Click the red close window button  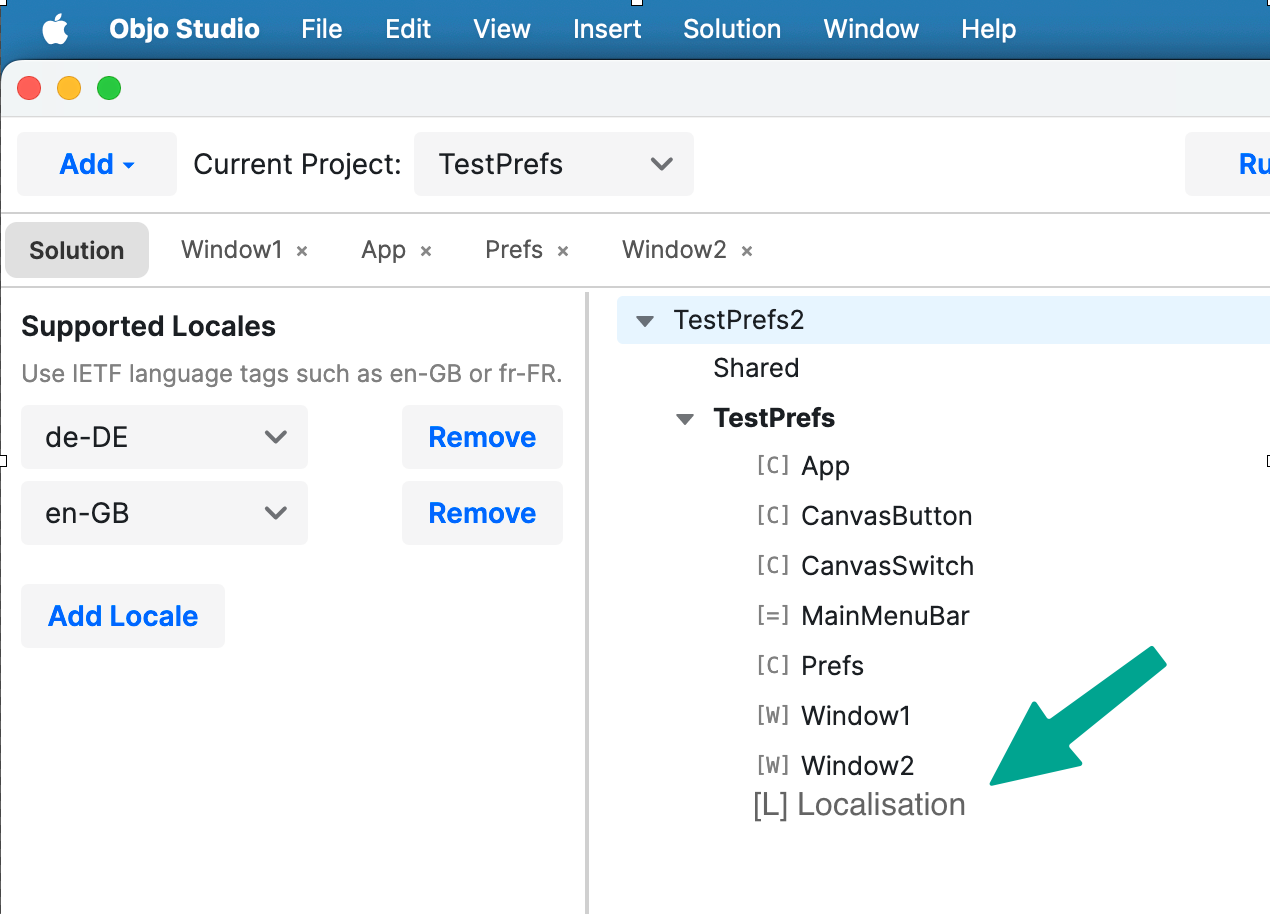click(x=29, y=89)
